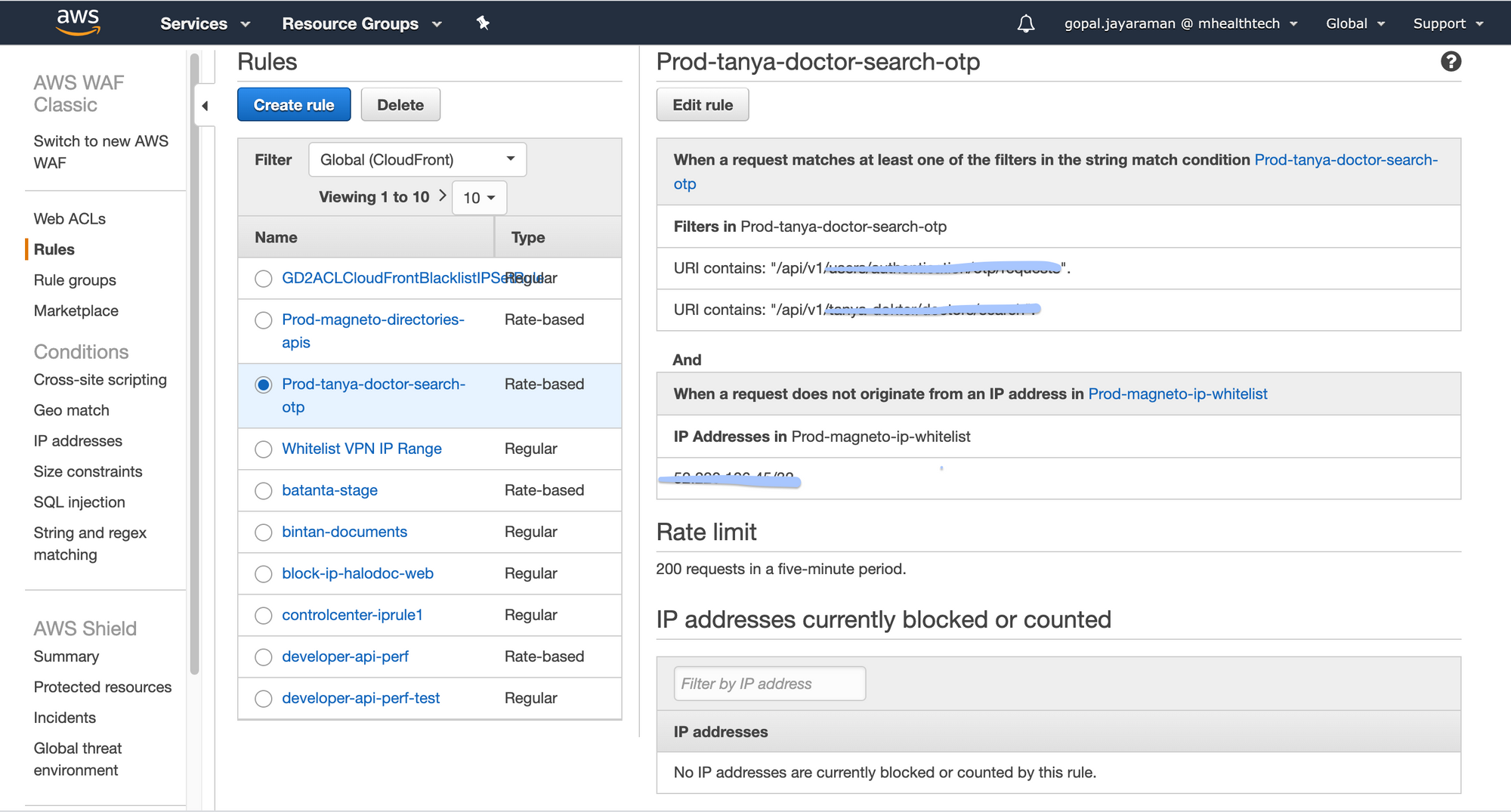Open Geo match conditions
Viewport: 1511px width, 812px height.
click(72, 410)
